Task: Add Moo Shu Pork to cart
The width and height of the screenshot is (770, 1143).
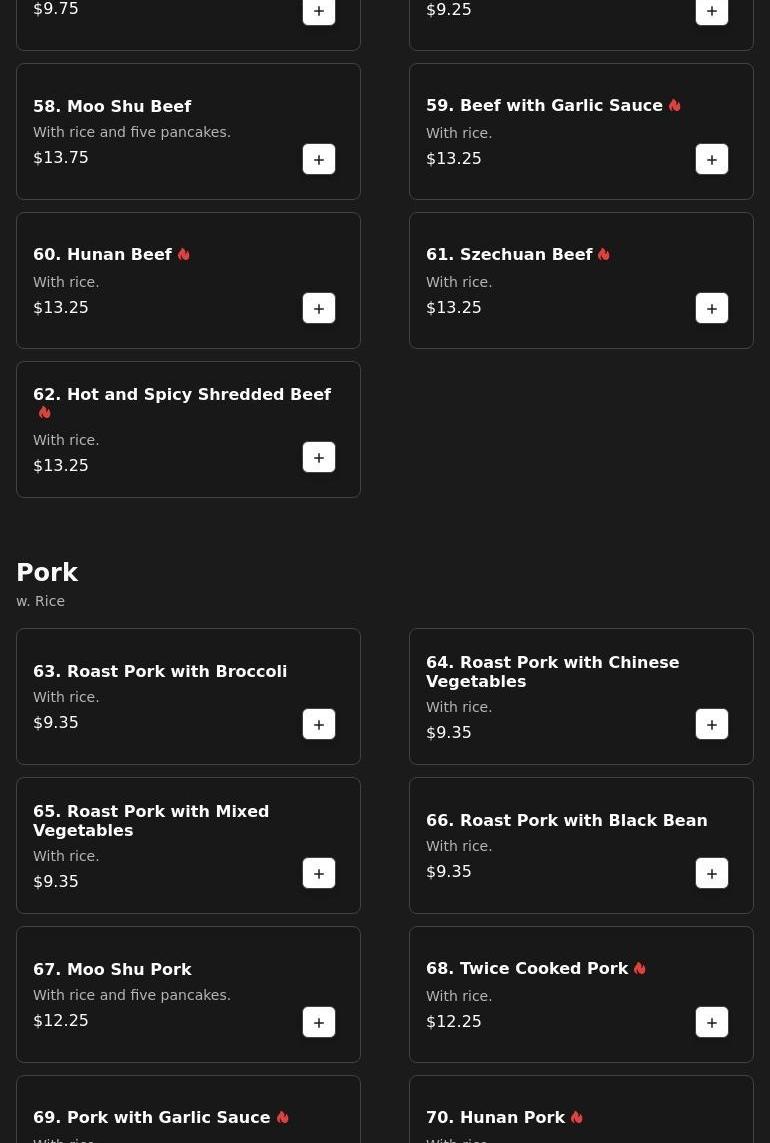Action: 319,1022
